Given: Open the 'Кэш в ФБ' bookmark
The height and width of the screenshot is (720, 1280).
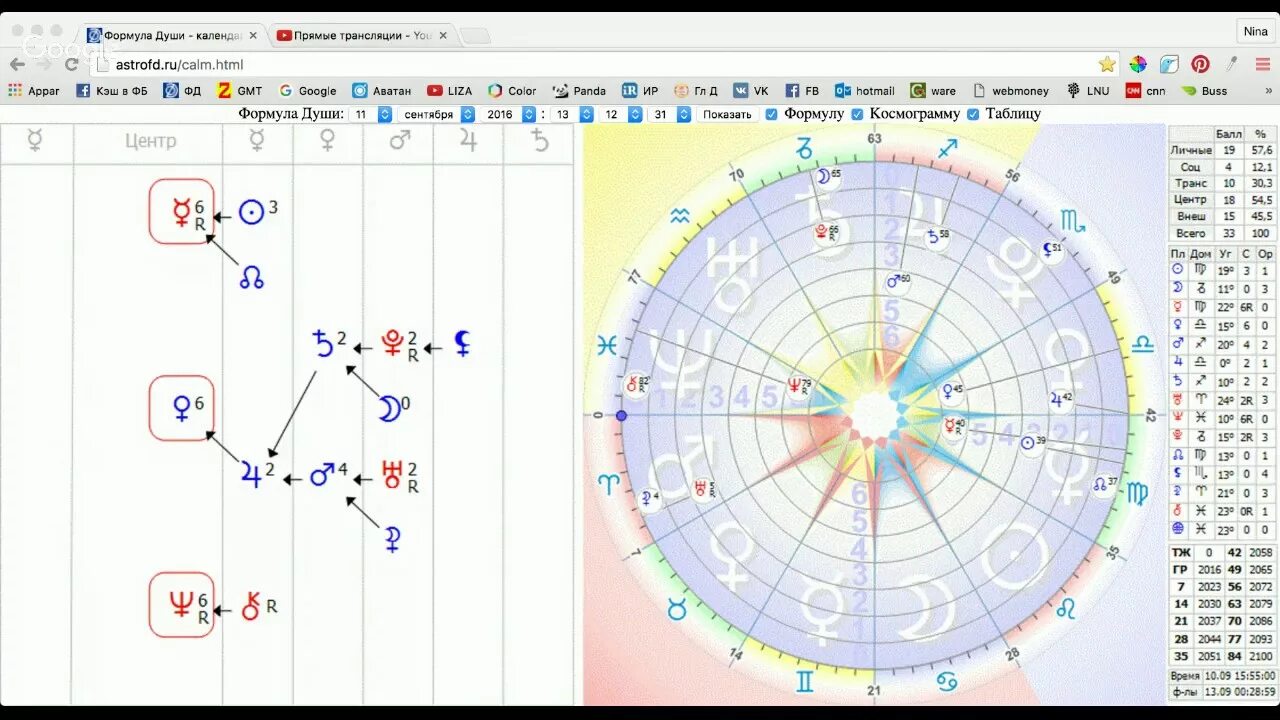Looking at the screenshot, I should (x=111, y=90).
